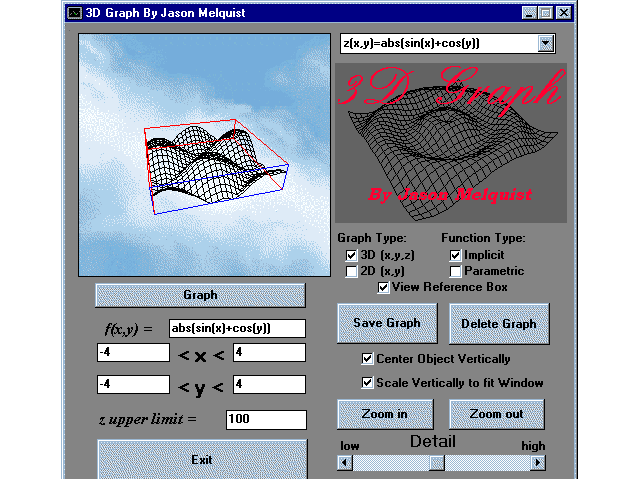Click the Graph button

point(200,295)
